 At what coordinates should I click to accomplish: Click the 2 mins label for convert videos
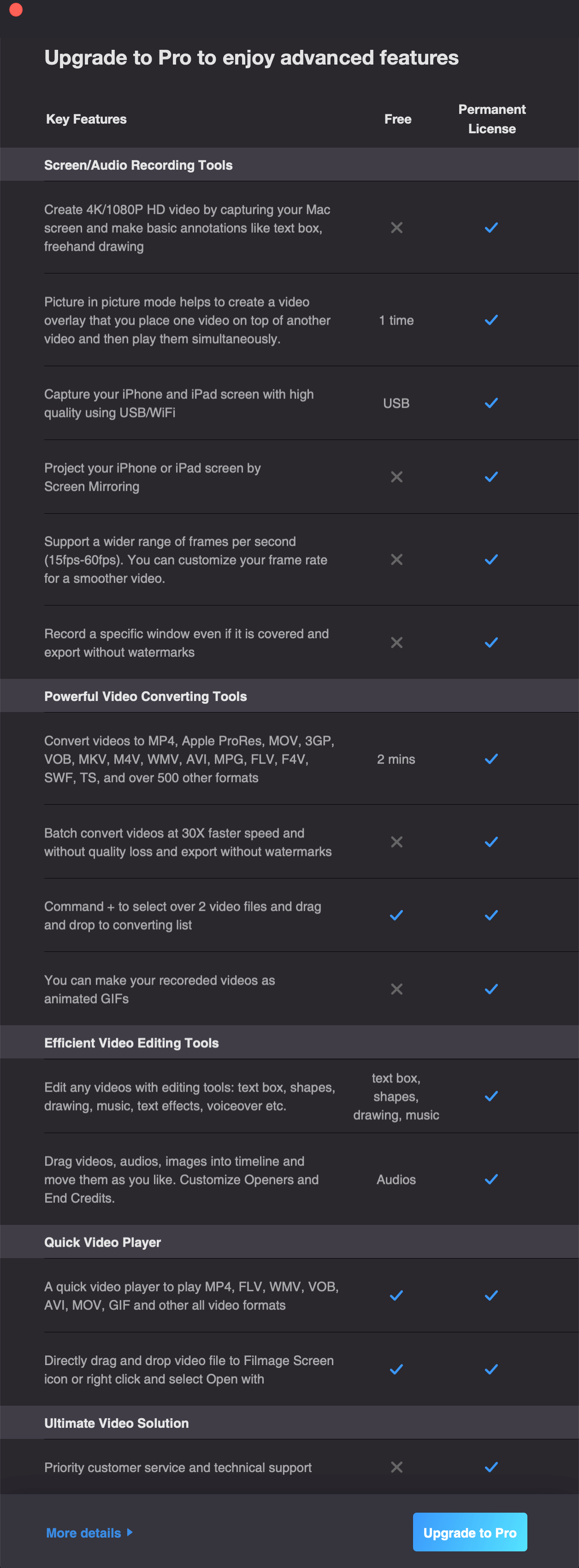(x=396, y=759)
